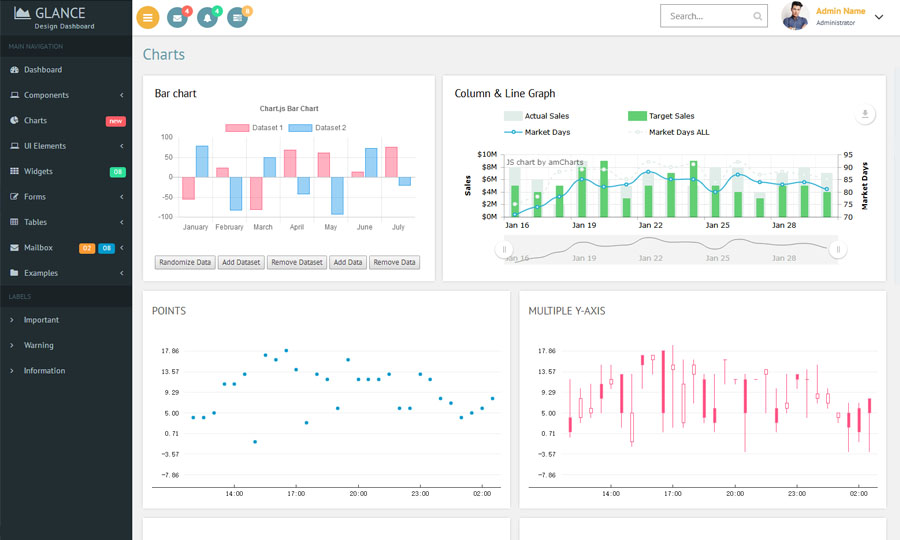Click the chart download export icon

point(865,114)
